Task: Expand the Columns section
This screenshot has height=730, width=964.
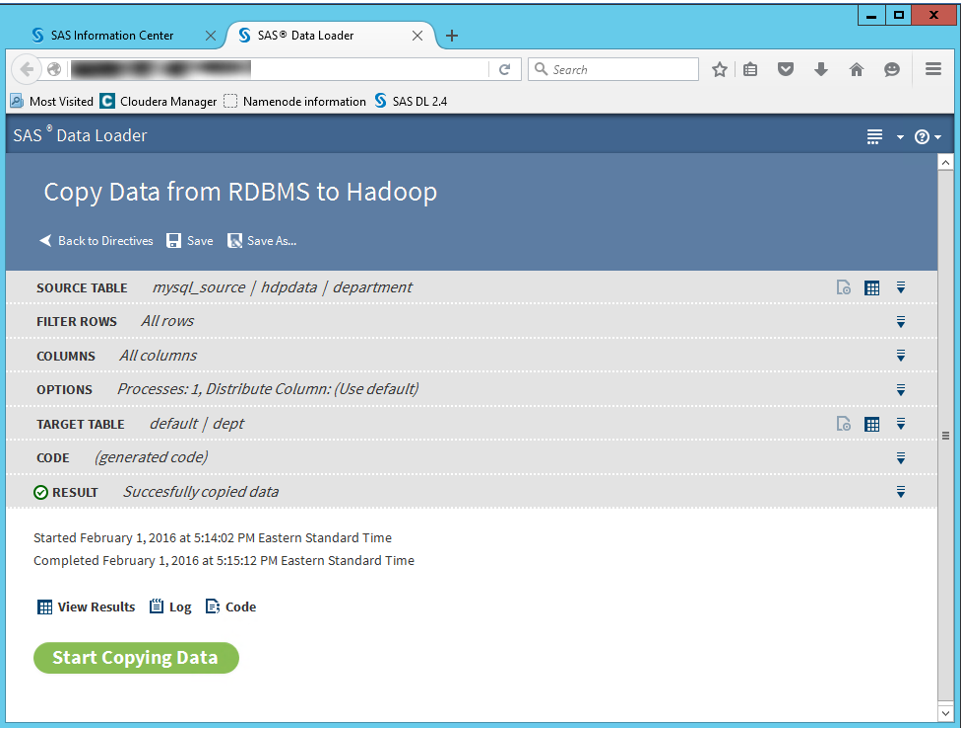Action: tap(901, 355)
